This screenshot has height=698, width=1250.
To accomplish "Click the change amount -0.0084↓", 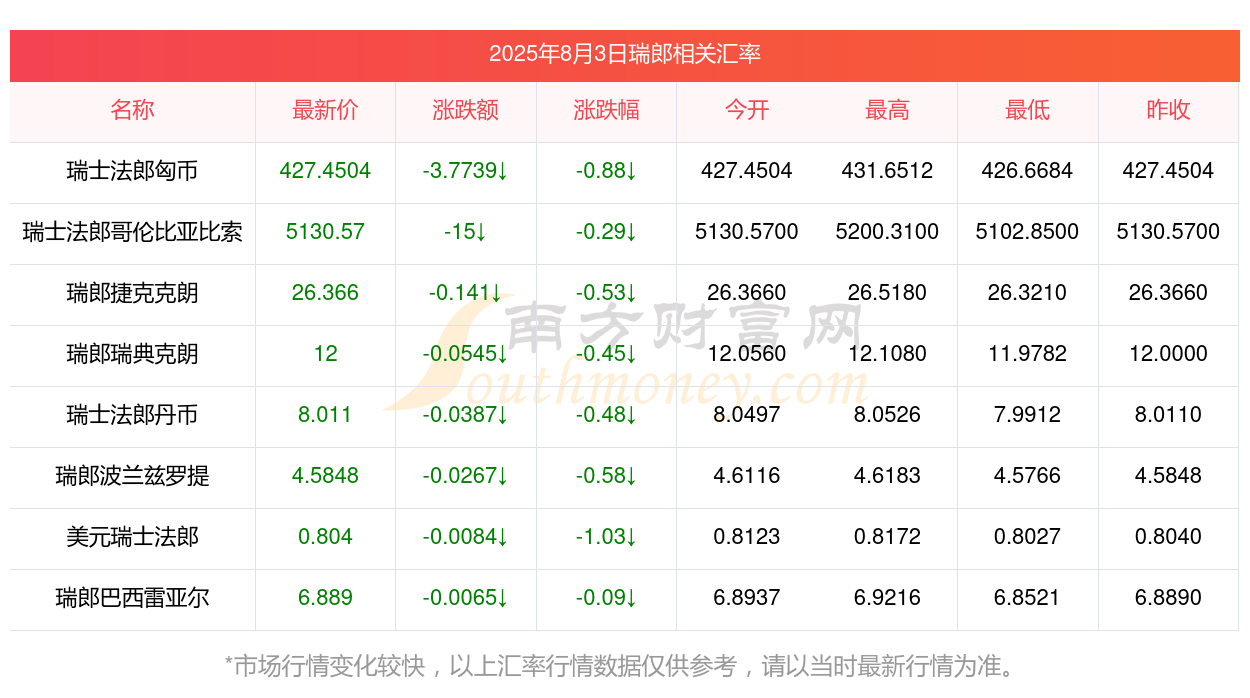I will pyautogui.click(x=466, y=537).
